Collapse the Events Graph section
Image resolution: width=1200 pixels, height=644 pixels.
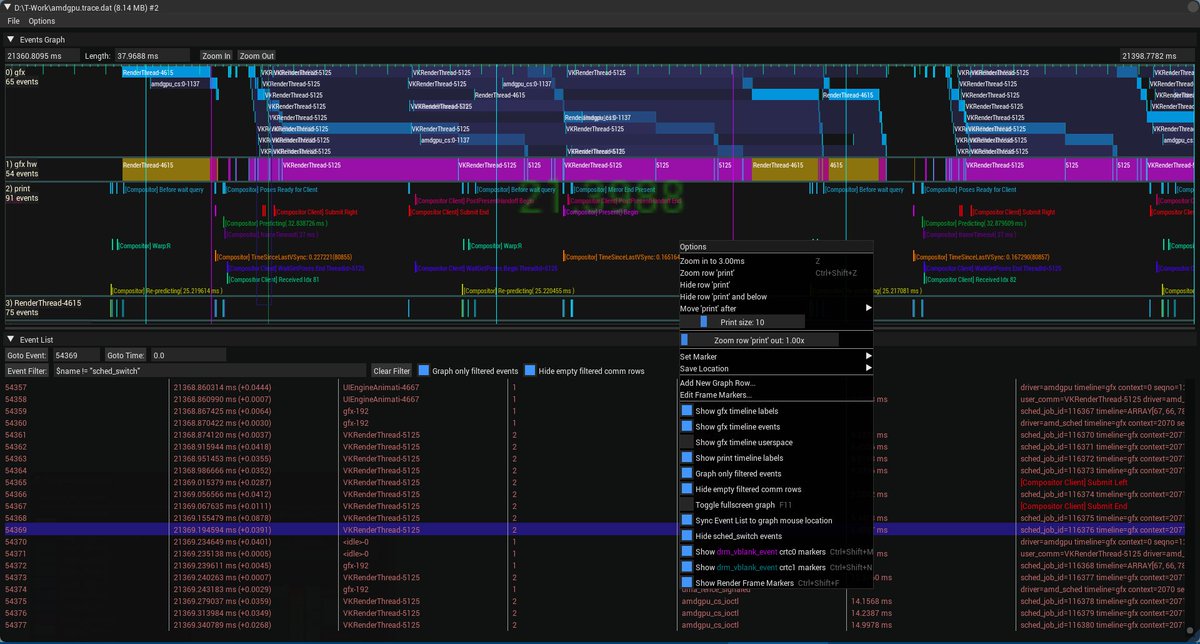coord(10,38)
